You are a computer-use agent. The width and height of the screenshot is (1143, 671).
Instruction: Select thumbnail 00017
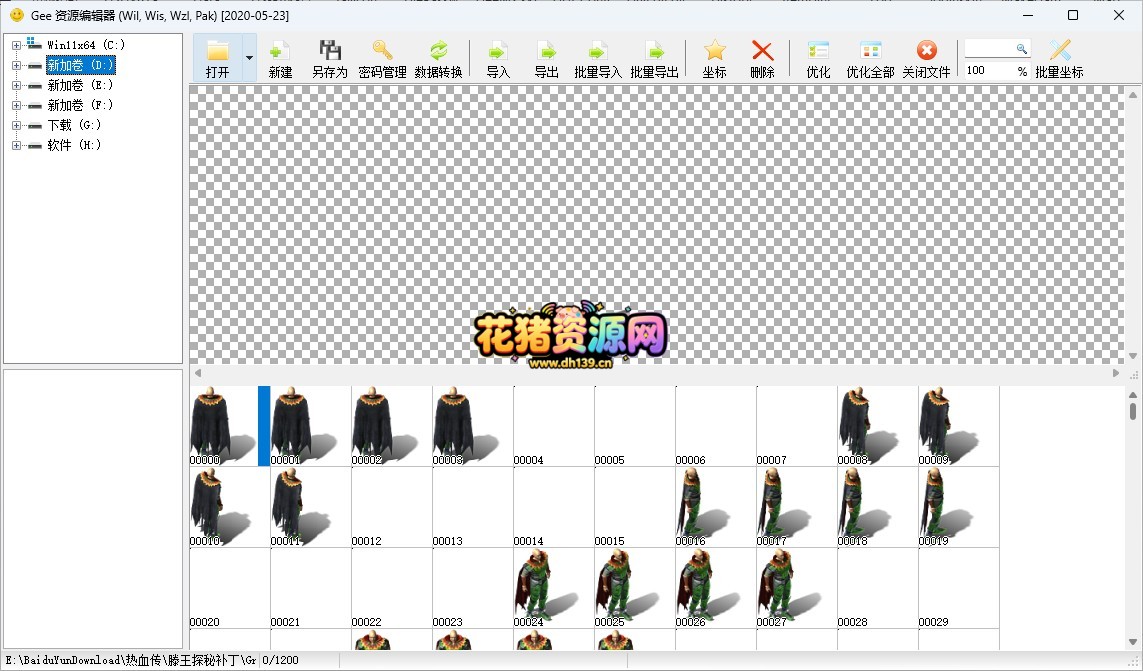(x=796, y=507)
